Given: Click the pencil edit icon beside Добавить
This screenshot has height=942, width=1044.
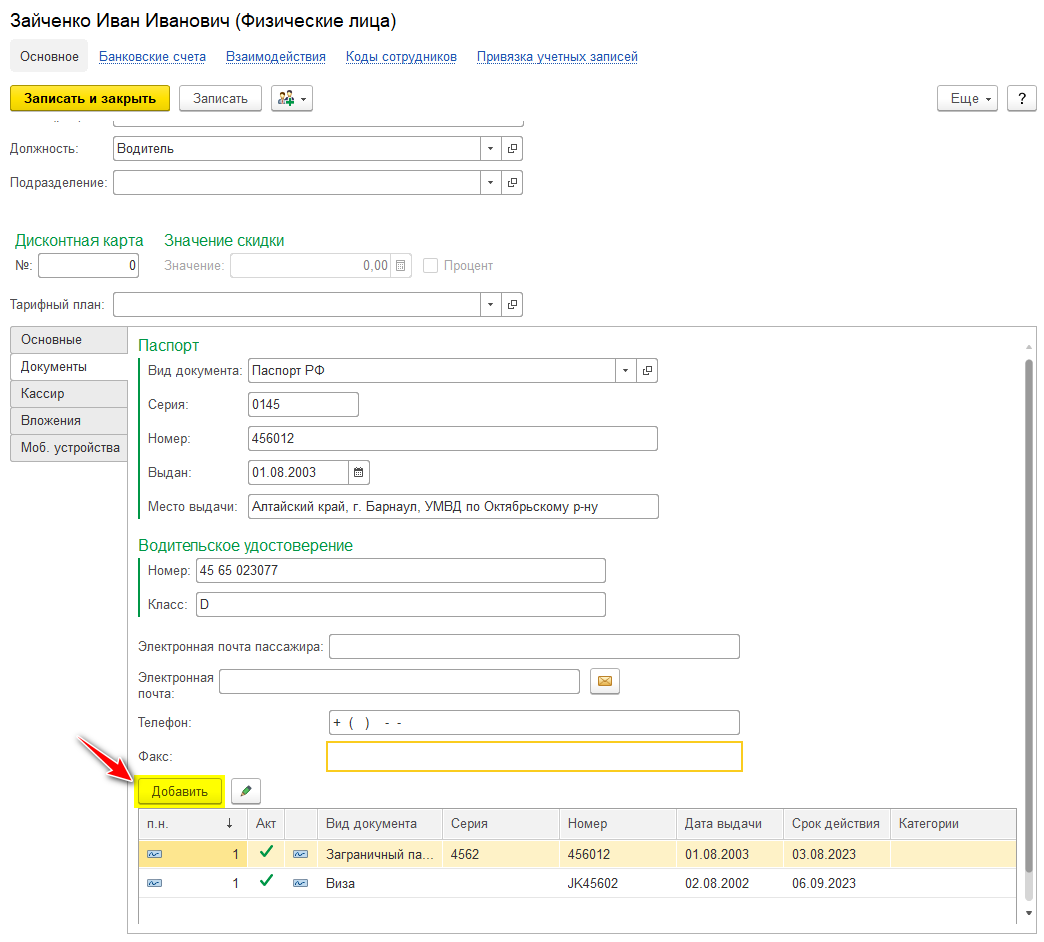Looking at the screenshot, I should click(x=246, y=791).
